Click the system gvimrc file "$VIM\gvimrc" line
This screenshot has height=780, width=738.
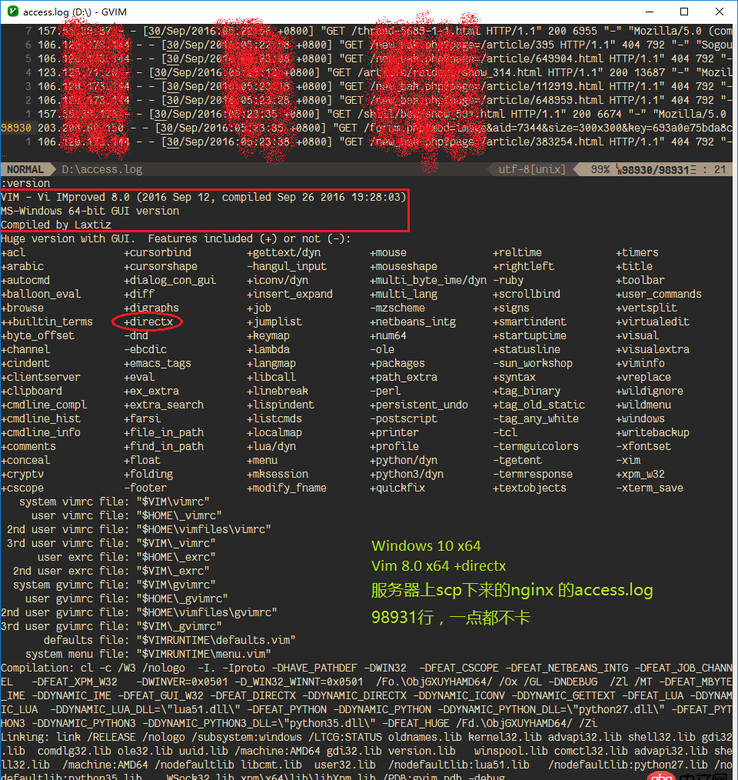tap(114, 585)
